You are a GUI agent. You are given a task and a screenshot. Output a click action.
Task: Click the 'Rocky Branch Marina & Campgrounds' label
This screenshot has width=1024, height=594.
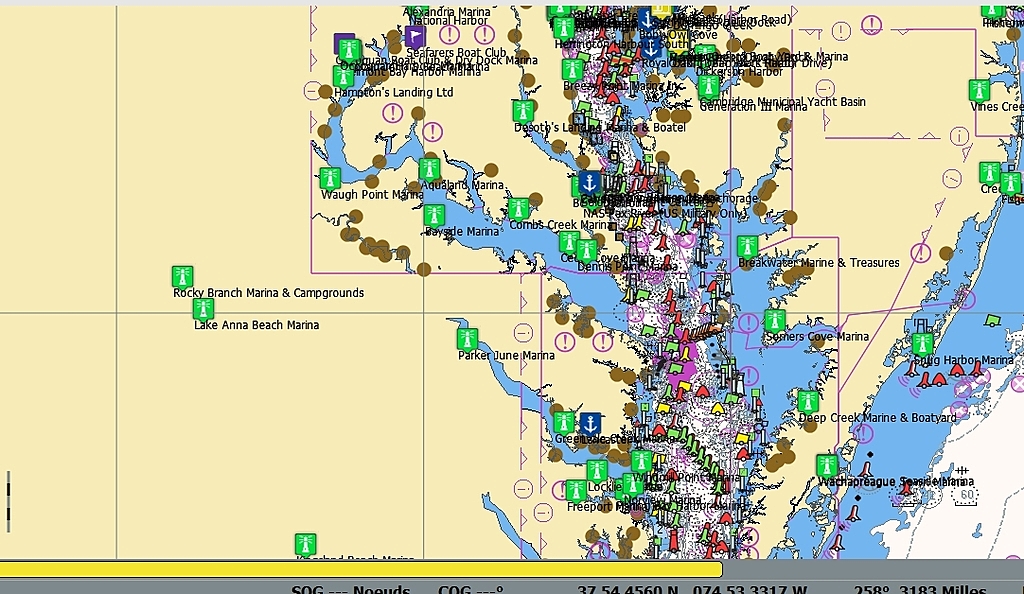coord(268,293)
